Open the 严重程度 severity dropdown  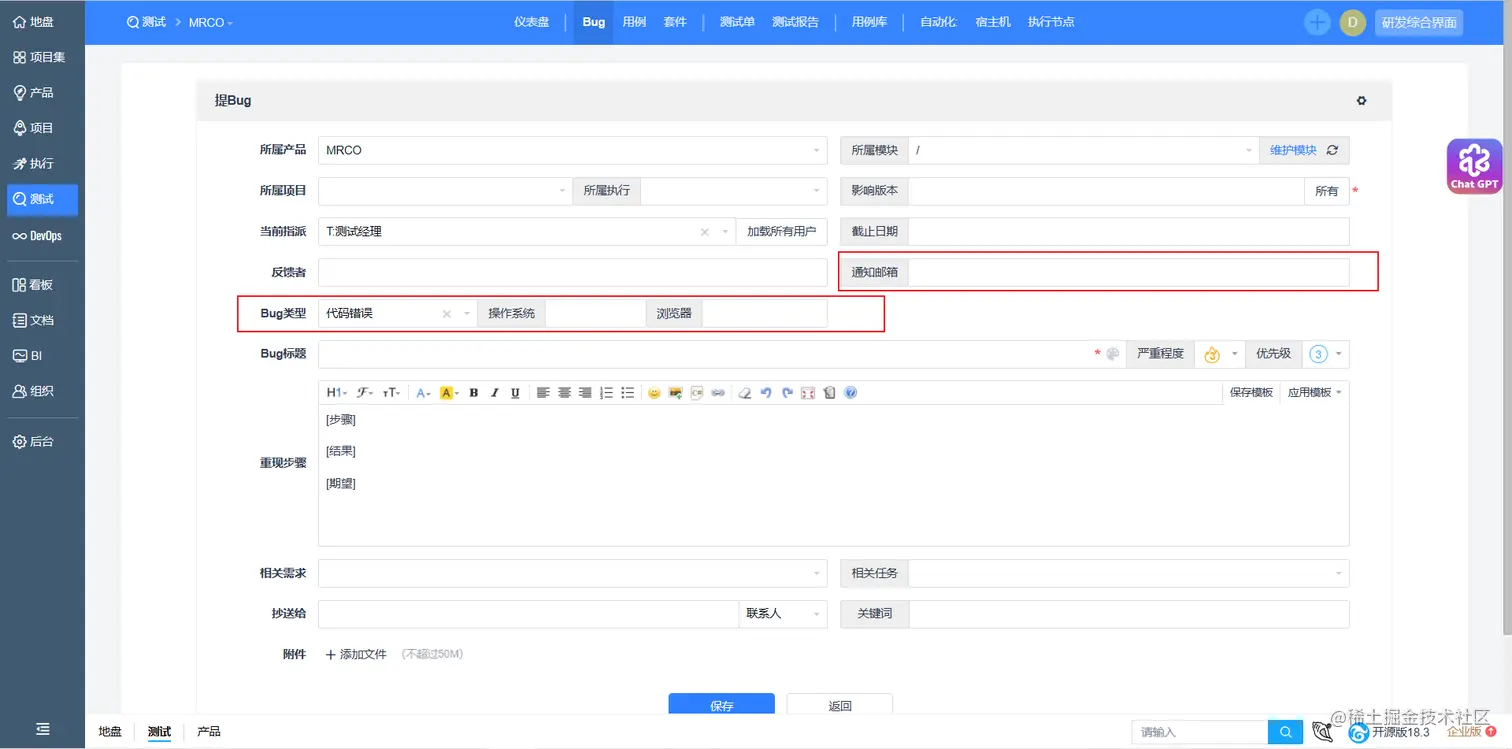(x=1219, y=354)
